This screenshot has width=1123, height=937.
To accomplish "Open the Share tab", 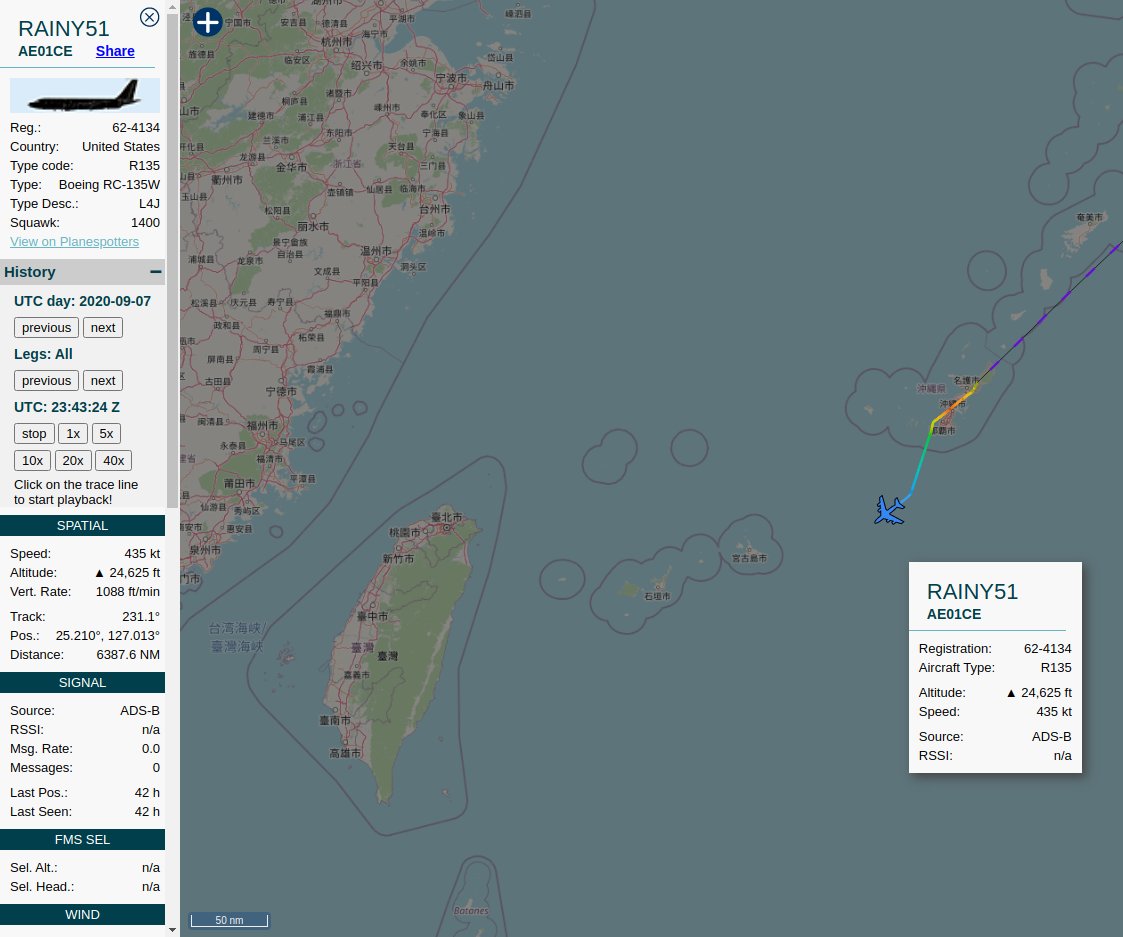I will click(115, 51).
